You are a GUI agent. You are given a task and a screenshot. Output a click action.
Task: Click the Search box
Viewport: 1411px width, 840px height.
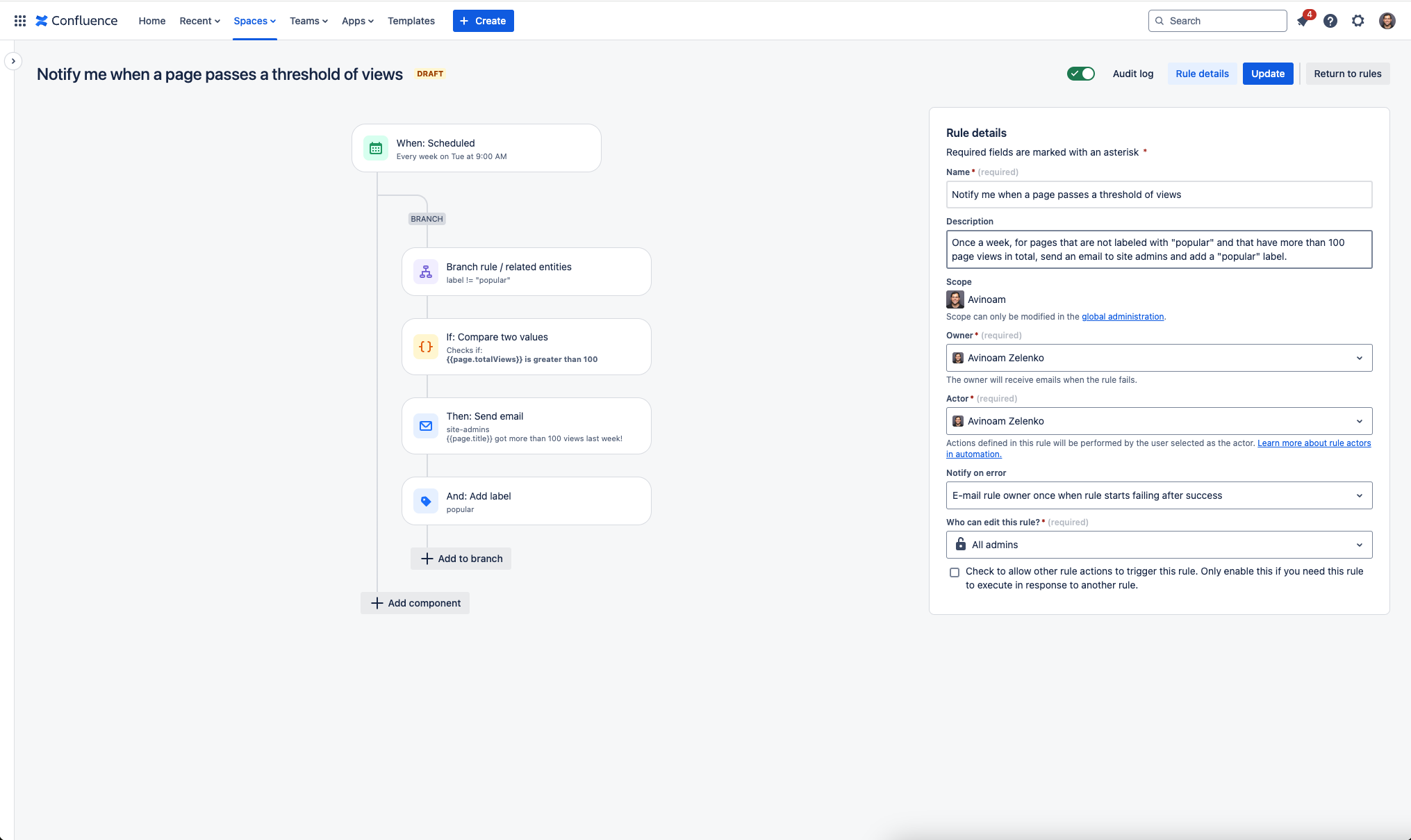1217,21
